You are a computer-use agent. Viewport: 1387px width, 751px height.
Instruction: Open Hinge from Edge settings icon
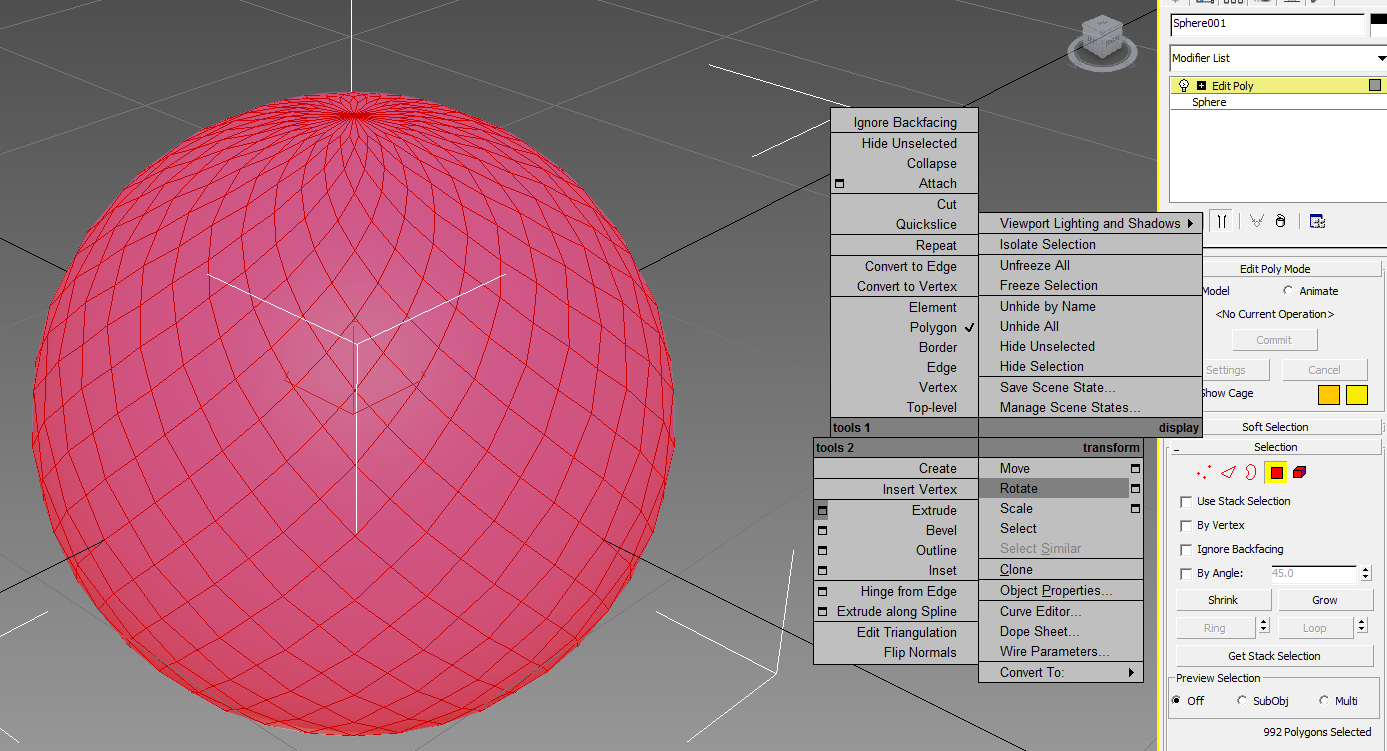click(x=822, y=591)
